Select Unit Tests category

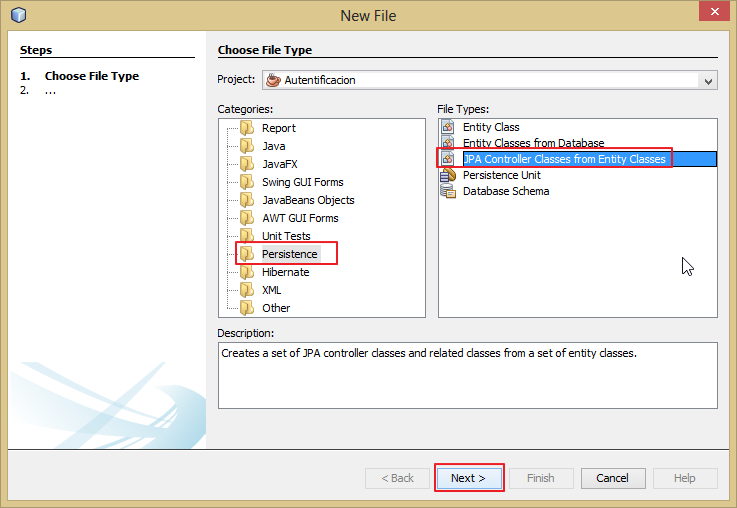point(286,236)
